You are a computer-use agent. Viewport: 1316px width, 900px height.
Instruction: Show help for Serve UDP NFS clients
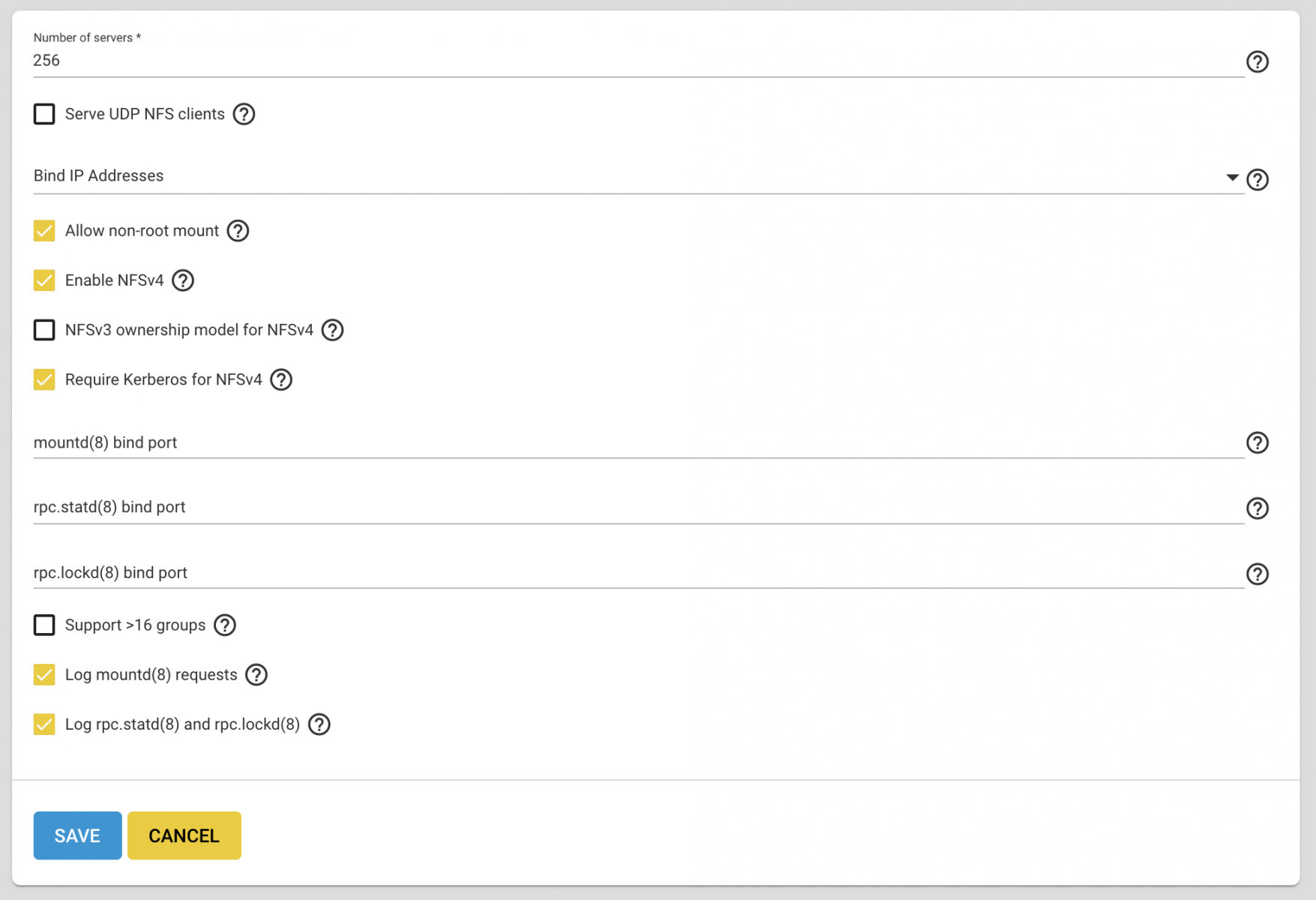tap(244, 114)
